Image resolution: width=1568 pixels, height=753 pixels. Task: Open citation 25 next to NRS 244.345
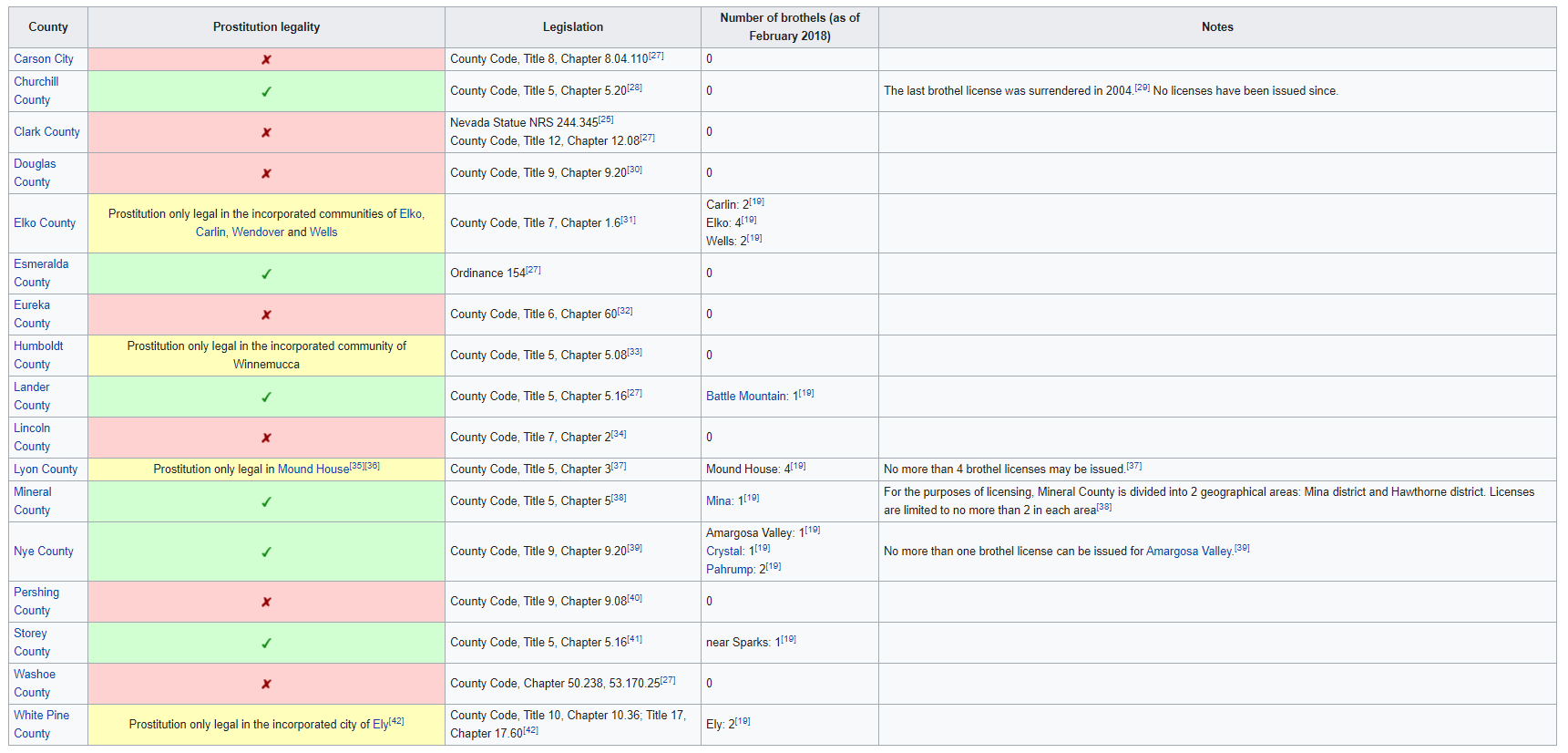(606, 119)
